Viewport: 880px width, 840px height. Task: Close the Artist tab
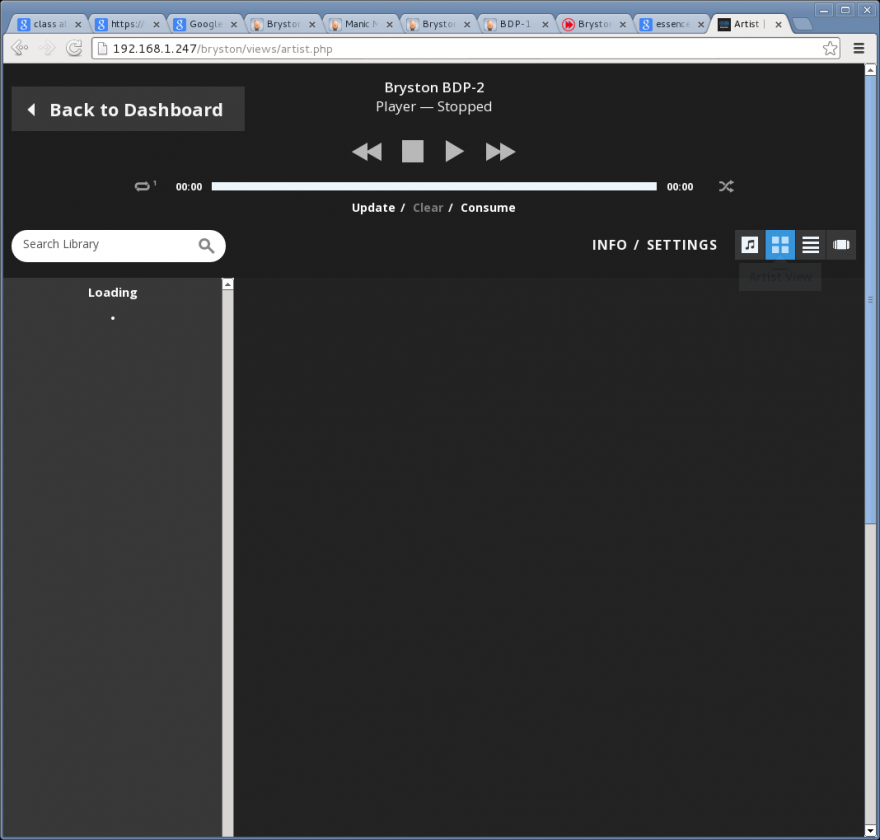coord(778,25)
